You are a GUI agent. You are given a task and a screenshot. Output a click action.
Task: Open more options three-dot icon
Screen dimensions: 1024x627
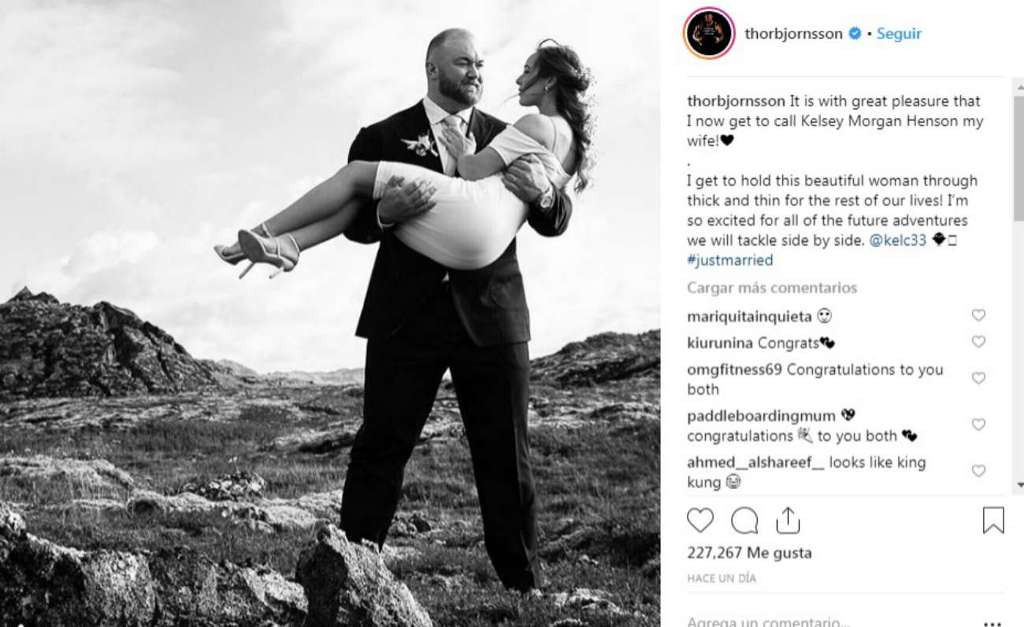pyautogui.click(x=992, y=623)
